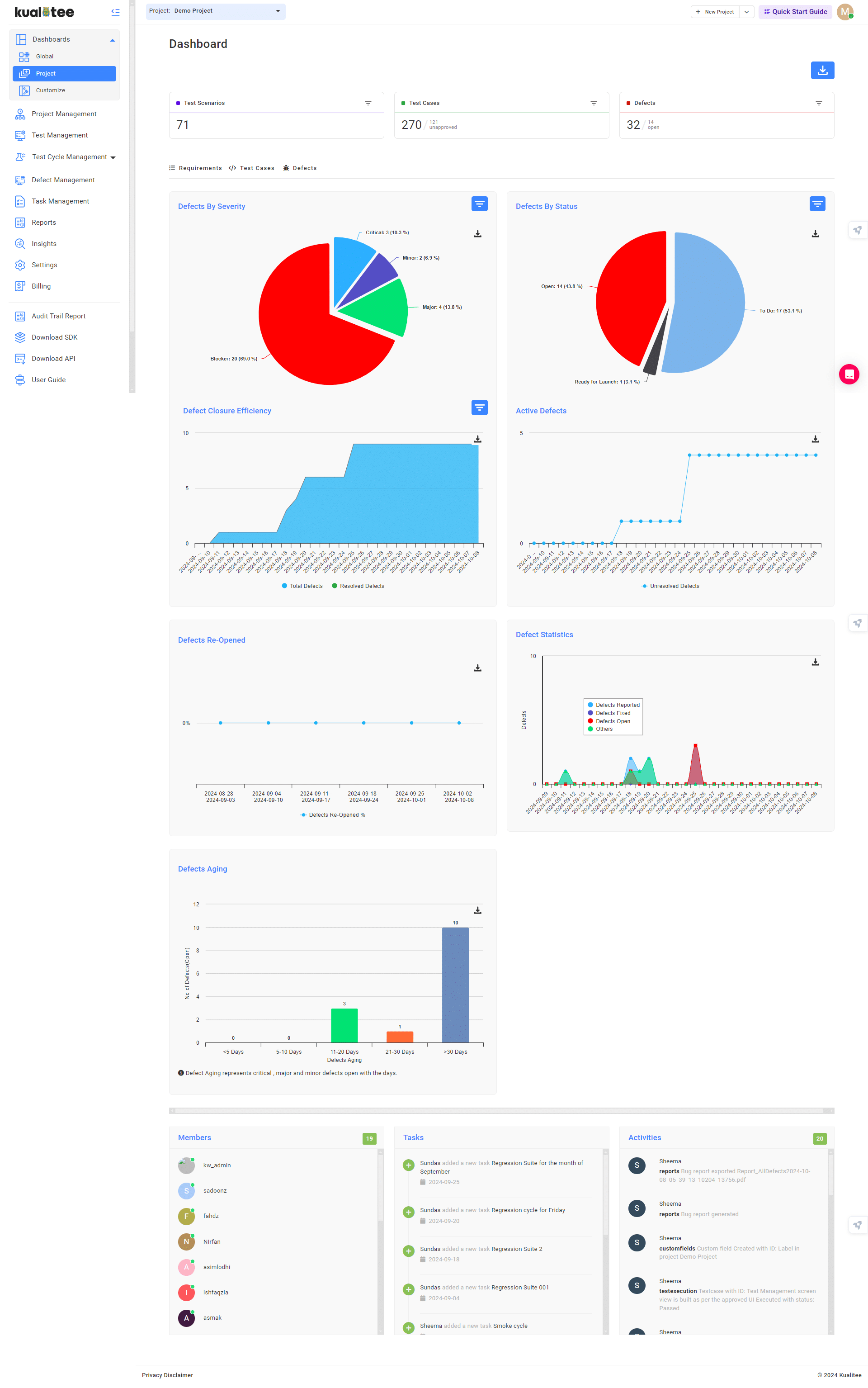The width and height of the screenshot is (868, 1388).
Task: Open the user profile avatar menu
Action: click(x=844, y=11)
